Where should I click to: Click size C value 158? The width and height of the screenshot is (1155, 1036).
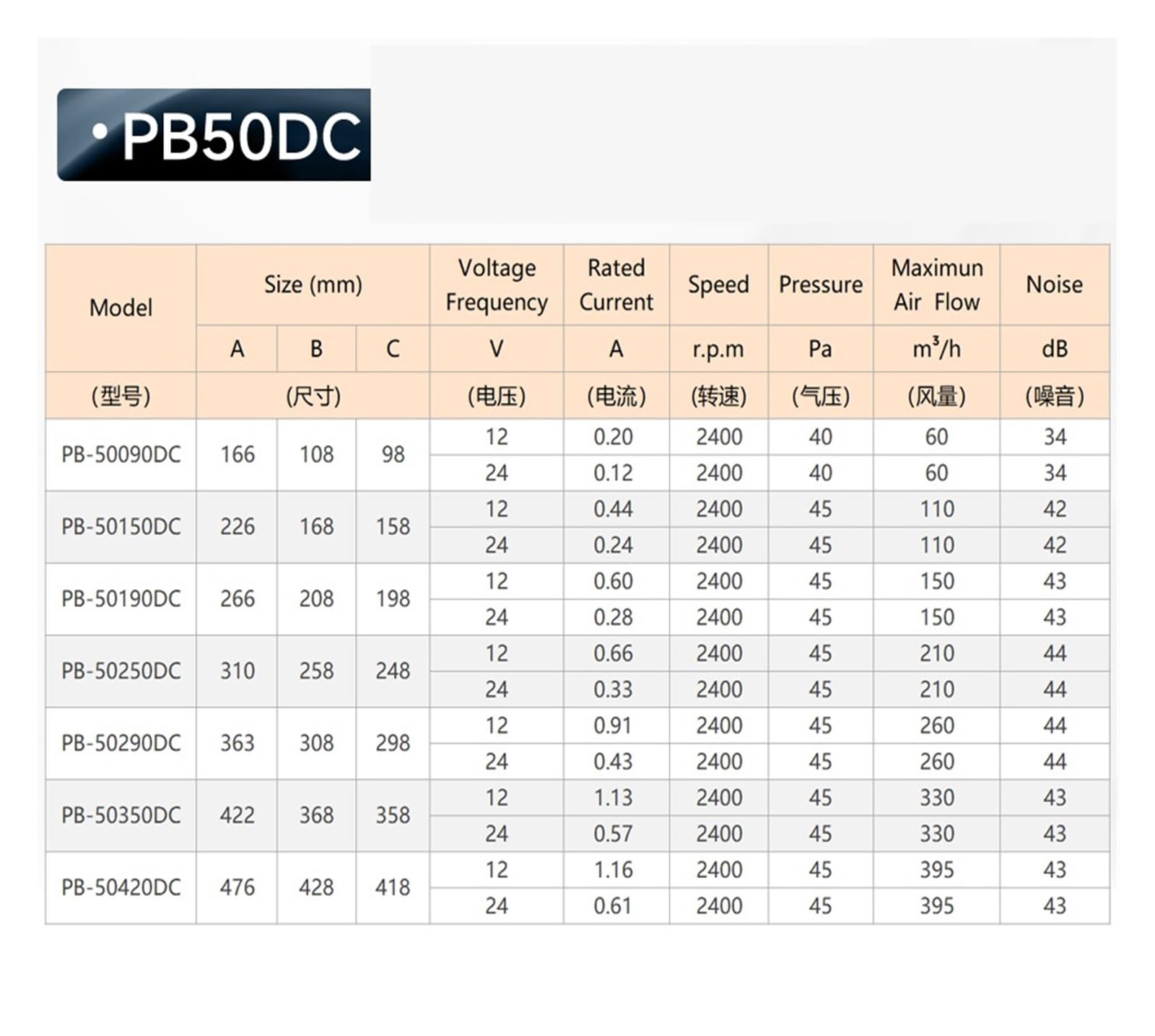393,527
